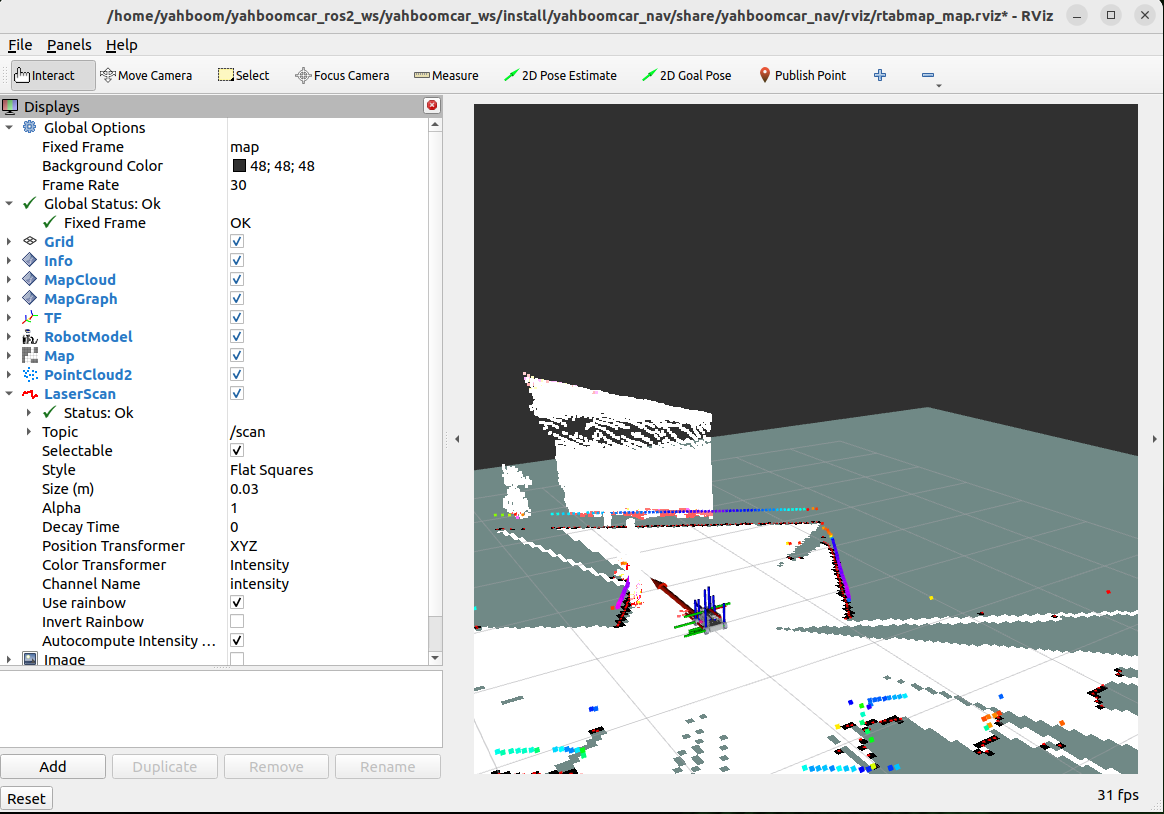Click the Add display button

(x=53, y=767)
